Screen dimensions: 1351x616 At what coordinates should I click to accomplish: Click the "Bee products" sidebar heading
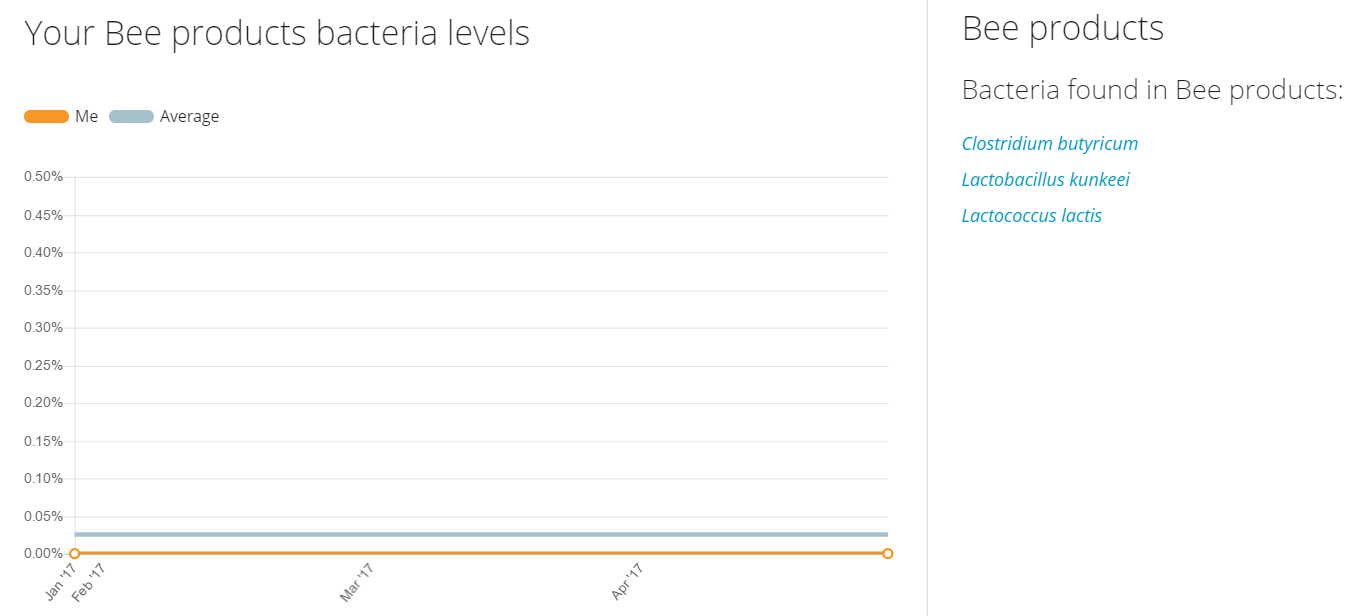click(x=1062, y=28)
